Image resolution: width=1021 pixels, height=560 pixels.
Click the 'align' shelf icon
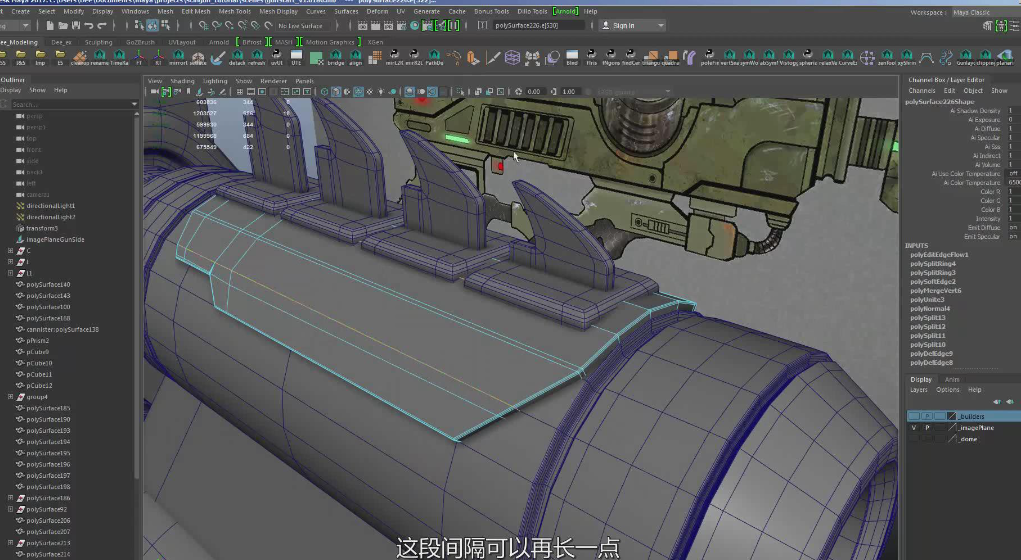click(x=355, y=57)
